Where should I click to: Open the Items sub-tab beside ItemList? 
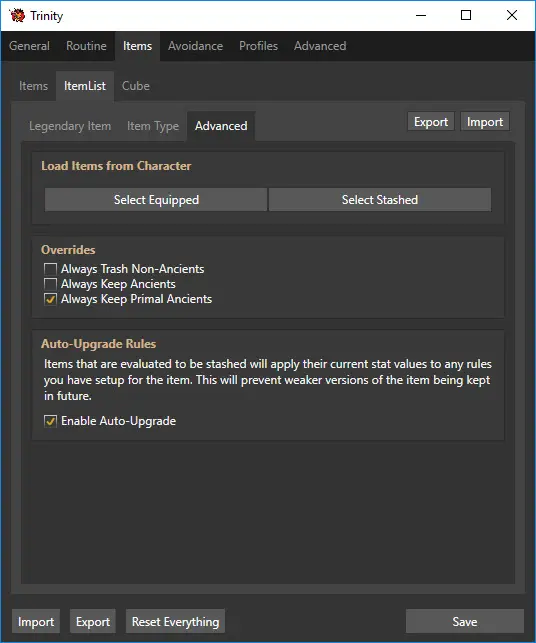(33, 86)
